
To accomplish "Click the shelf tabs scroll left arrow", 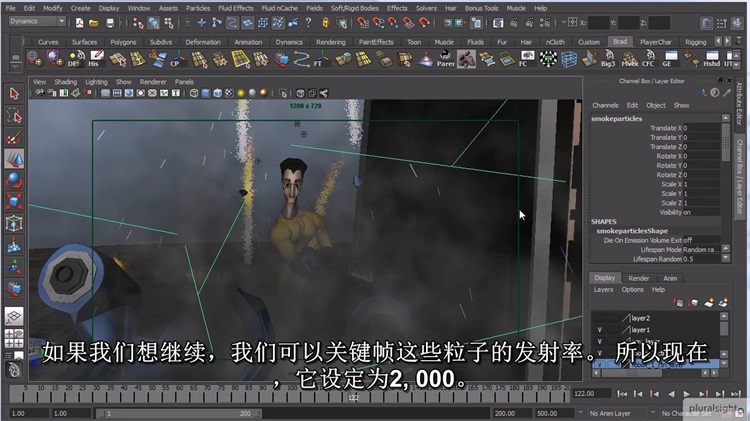I will [718, 41].
